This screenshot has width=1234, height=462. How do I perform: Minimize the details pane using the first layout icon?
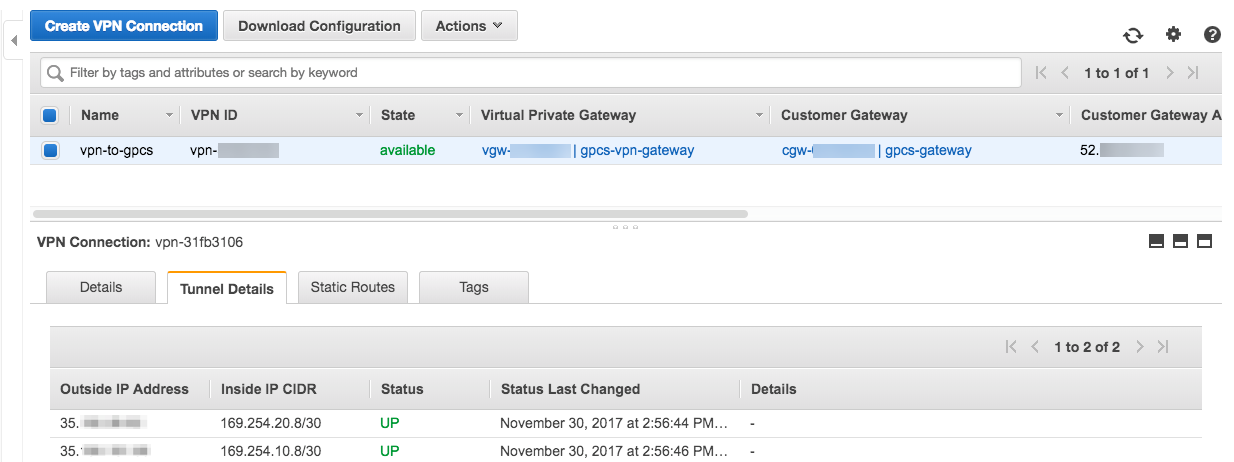point(1156,241)
